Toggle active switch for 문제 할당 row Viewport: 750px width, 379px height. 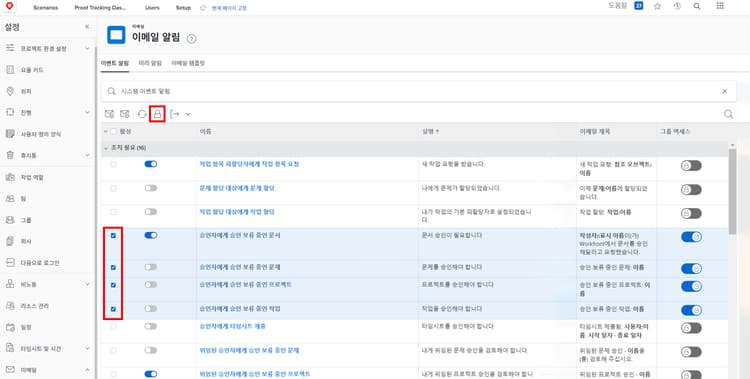click(x=151, y=188)
